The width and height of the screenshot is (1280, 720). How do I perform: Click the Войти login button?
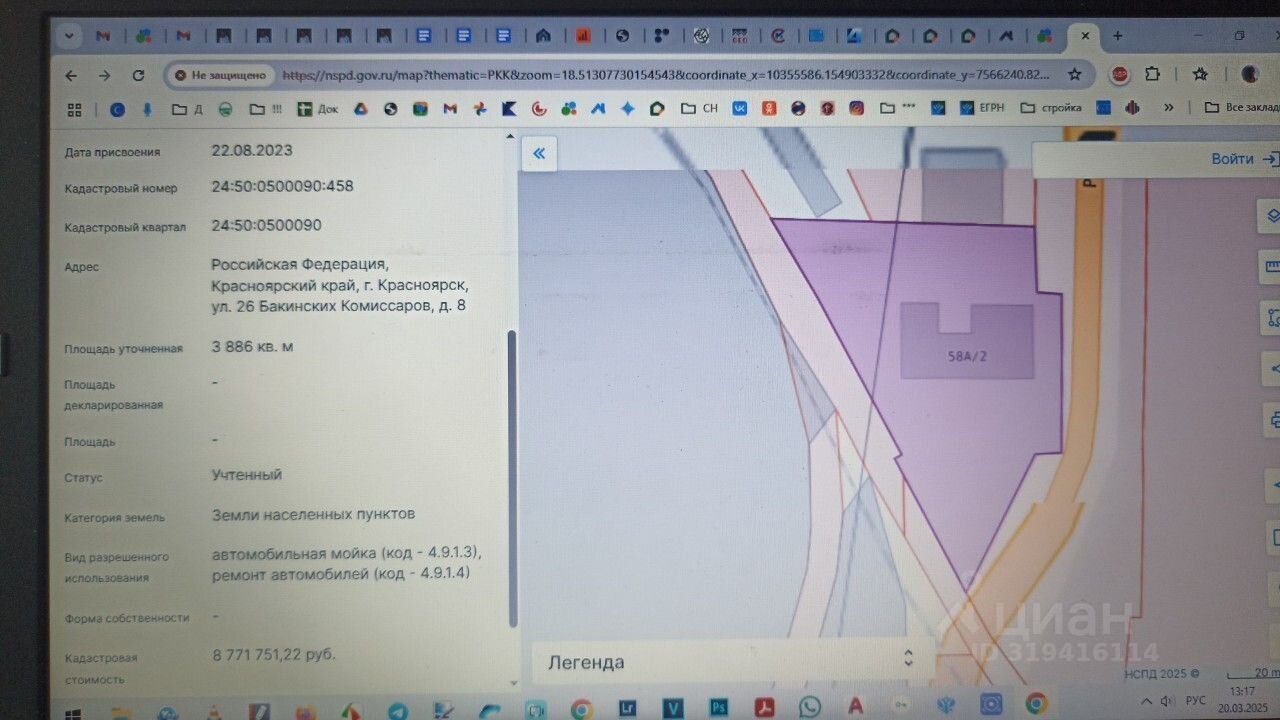[x=1243, y=159]
